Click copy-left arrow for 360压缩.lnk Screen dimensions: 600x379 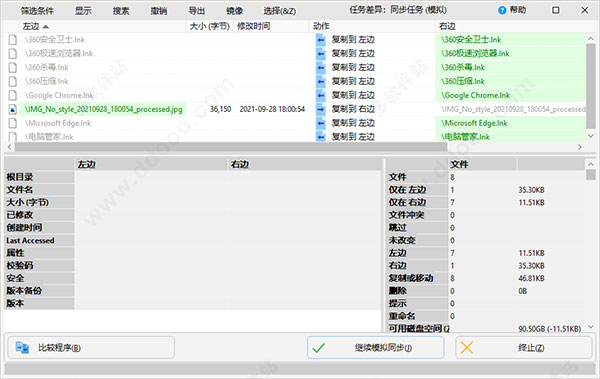coord(321,81)
